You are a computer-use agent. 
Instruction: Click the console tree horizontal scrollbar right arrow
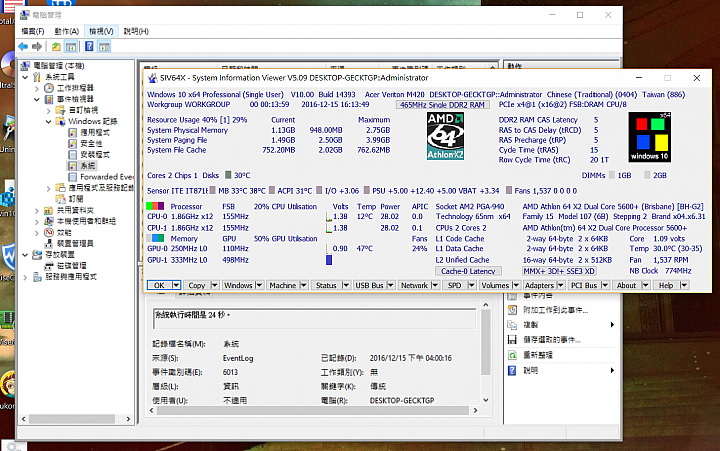tap(128, 419)
